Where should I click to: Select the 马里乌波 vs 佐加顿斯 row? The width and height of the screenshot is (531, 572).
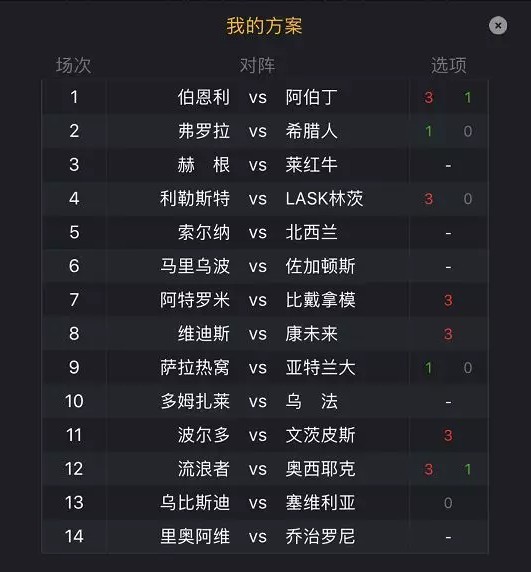(x=265, y=266)
